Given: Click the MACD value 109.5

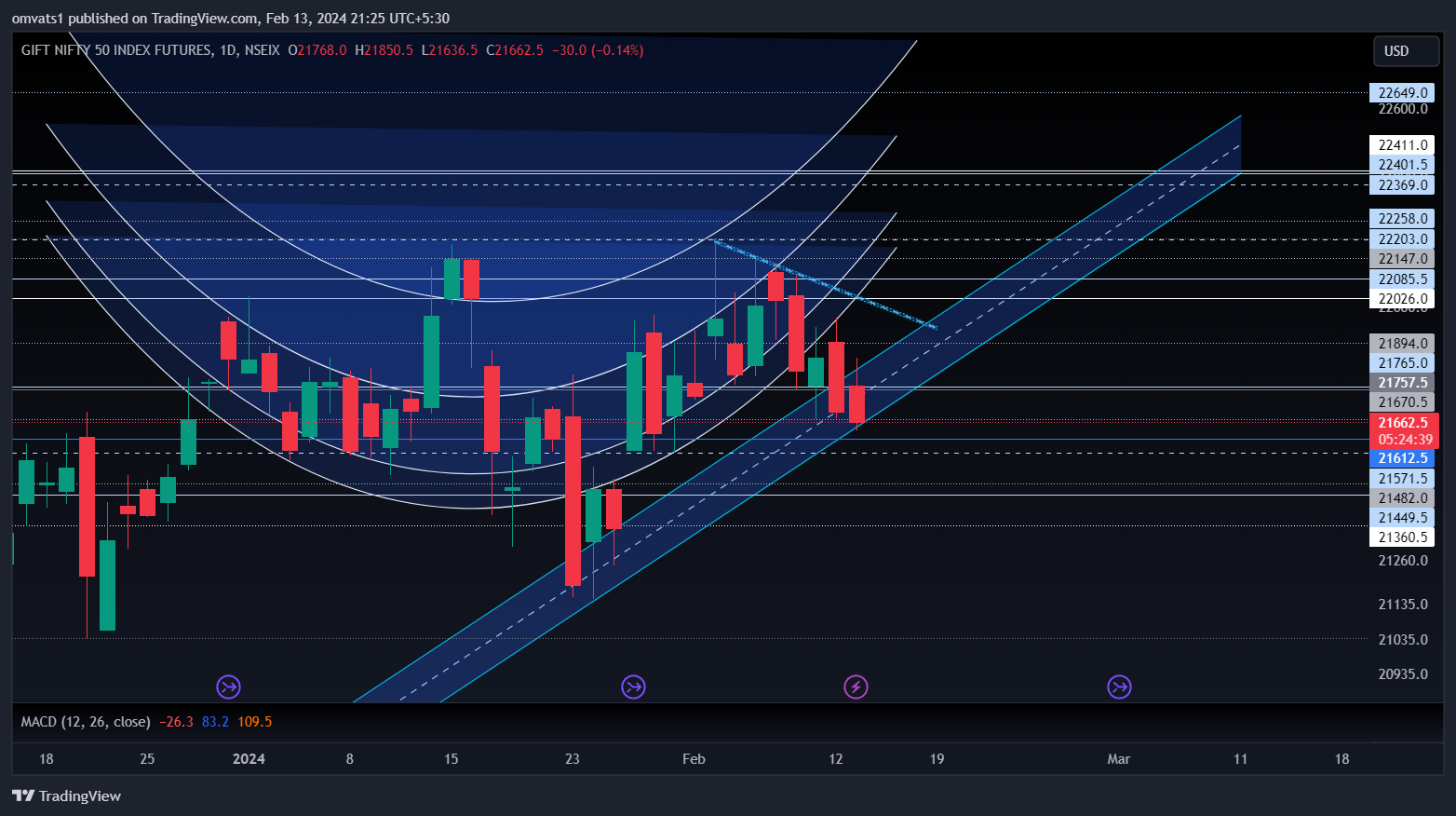Looking at the screenshot, I should (255, 722).
